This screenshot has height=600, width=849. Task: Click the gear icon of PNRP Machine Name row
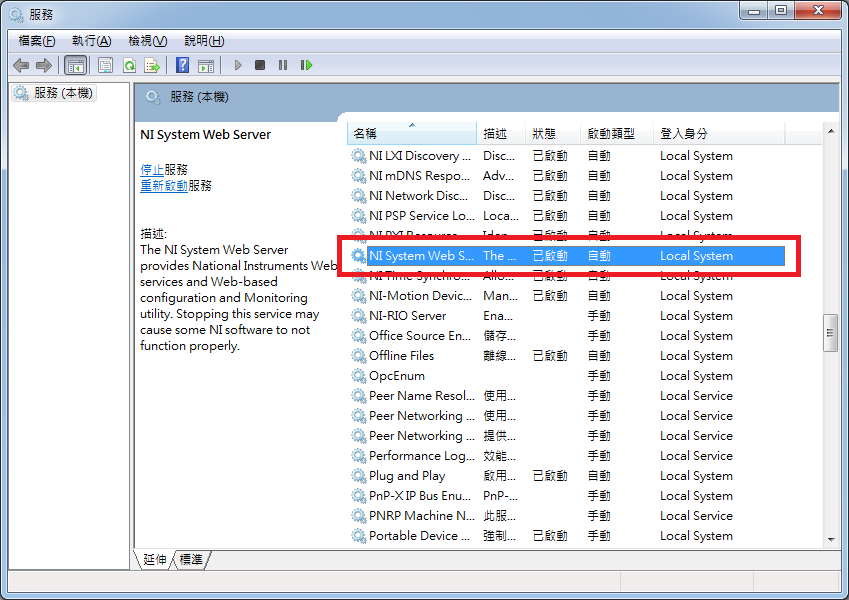tap(358, 517)
